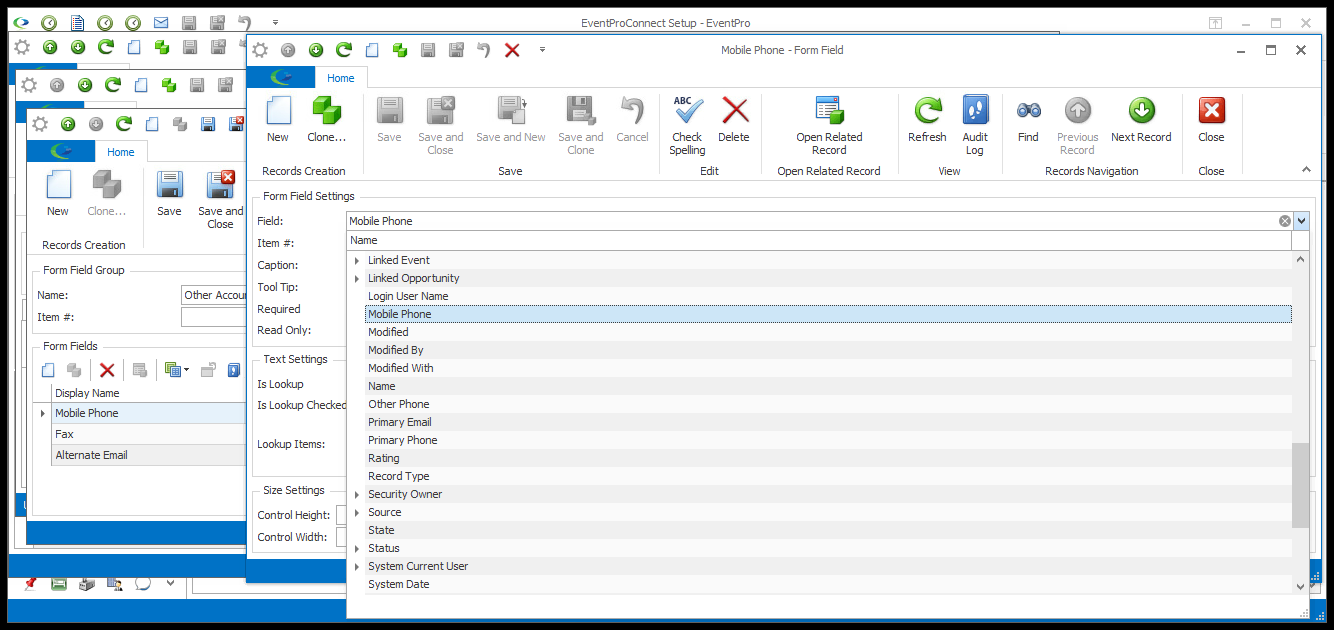Select Rating in the field list
The height and width of the screenshot is (630, 1334).
tap(828, 458)
